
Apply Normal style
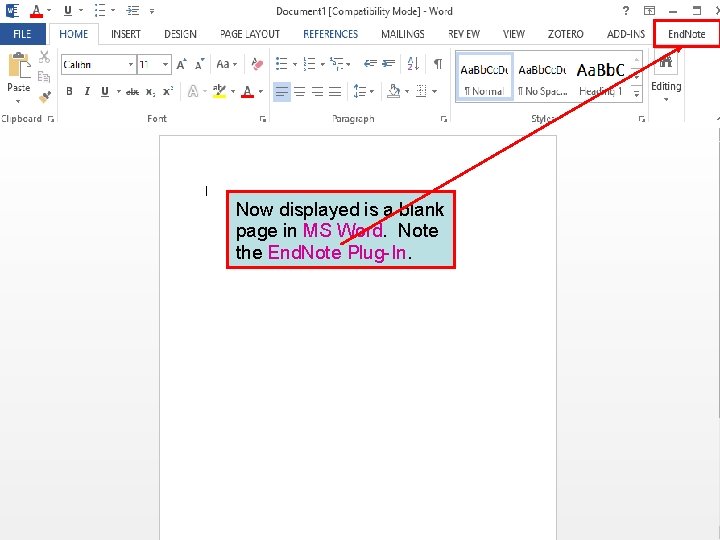click(484, 77)
